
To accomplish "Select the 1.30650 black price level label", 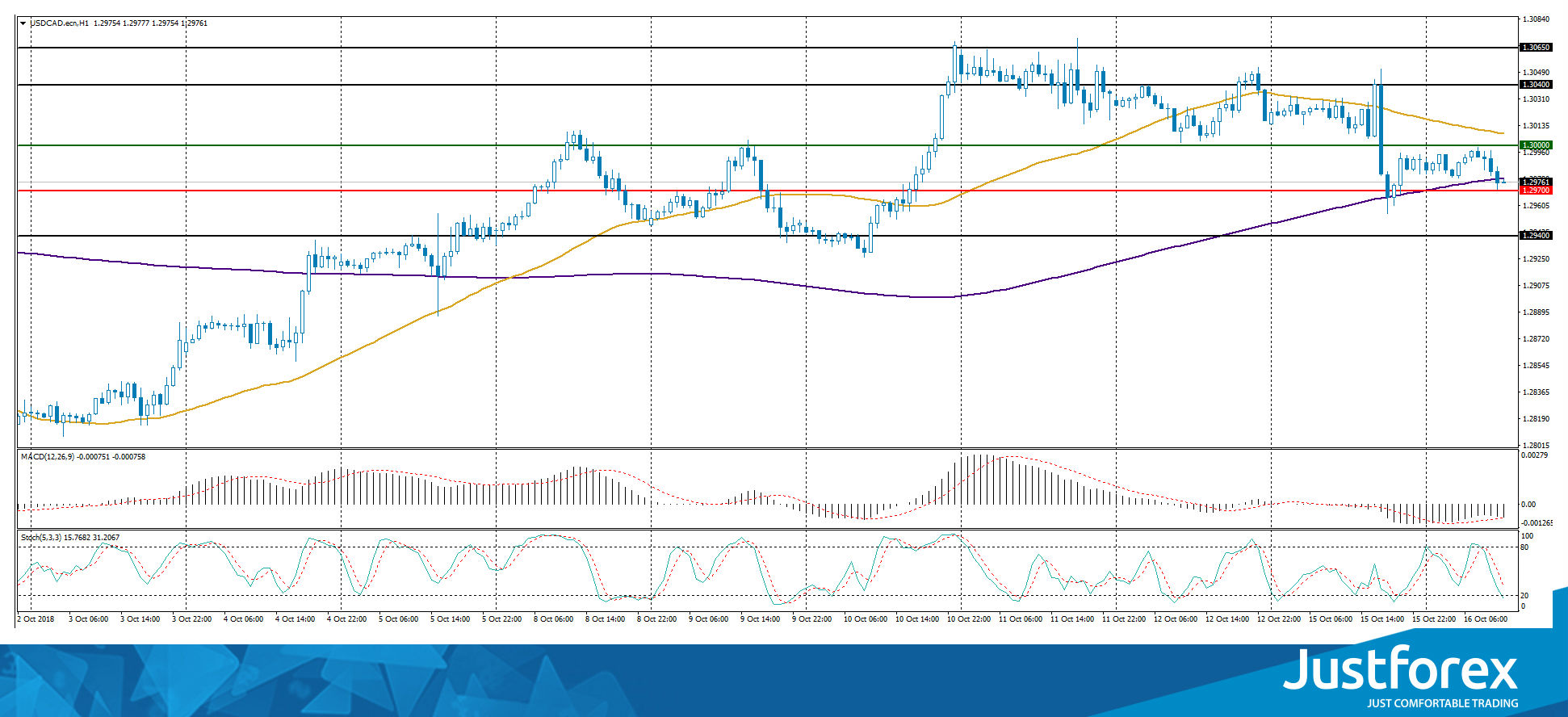I will 1536,48.
